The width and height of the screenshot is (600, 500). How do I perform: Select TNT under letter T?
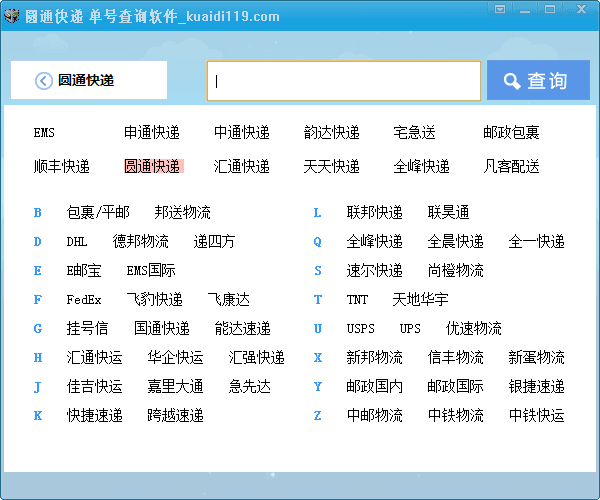pos(357,300)
